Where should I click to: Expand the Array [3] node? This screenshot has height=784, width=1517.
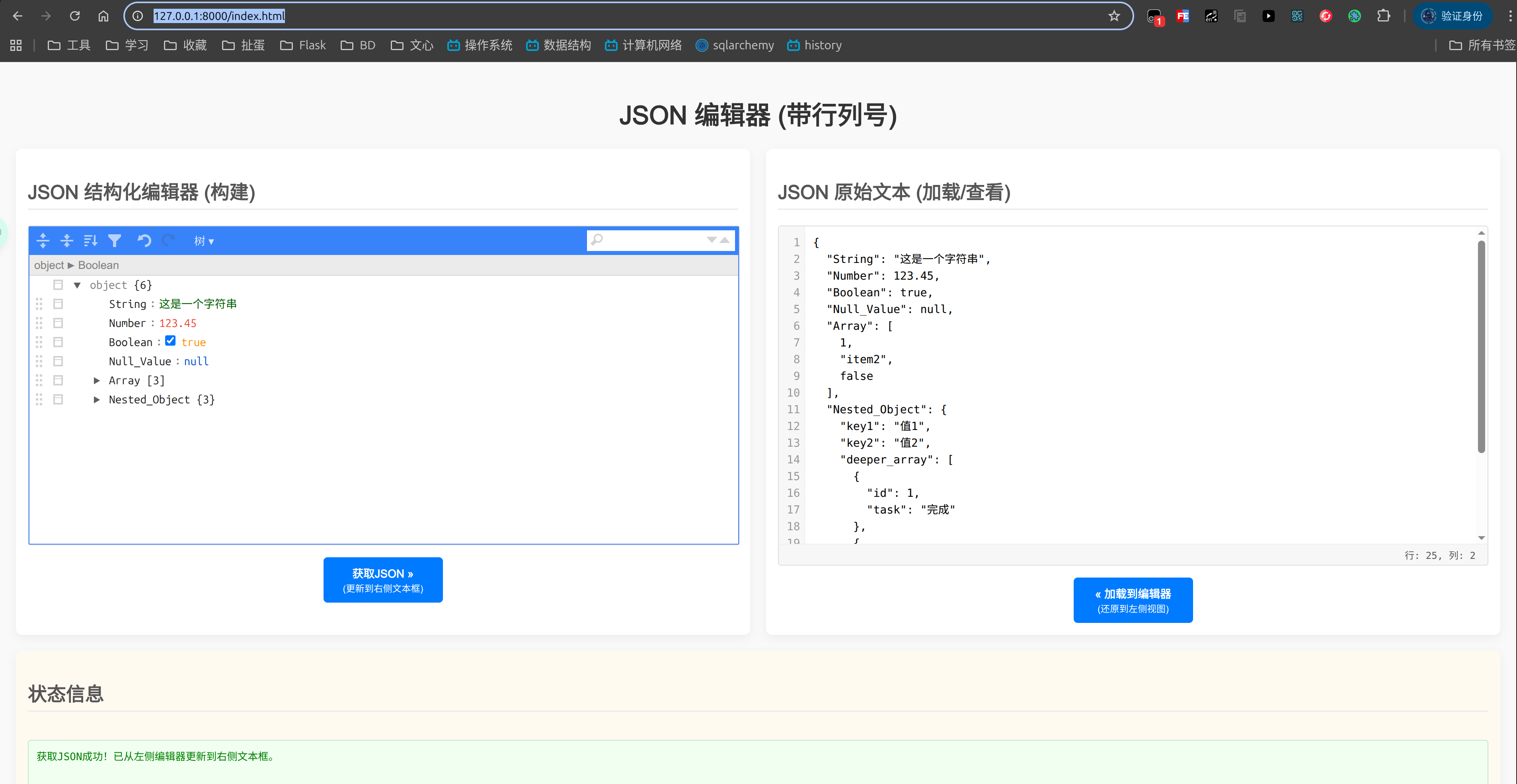tap(97, 381)
